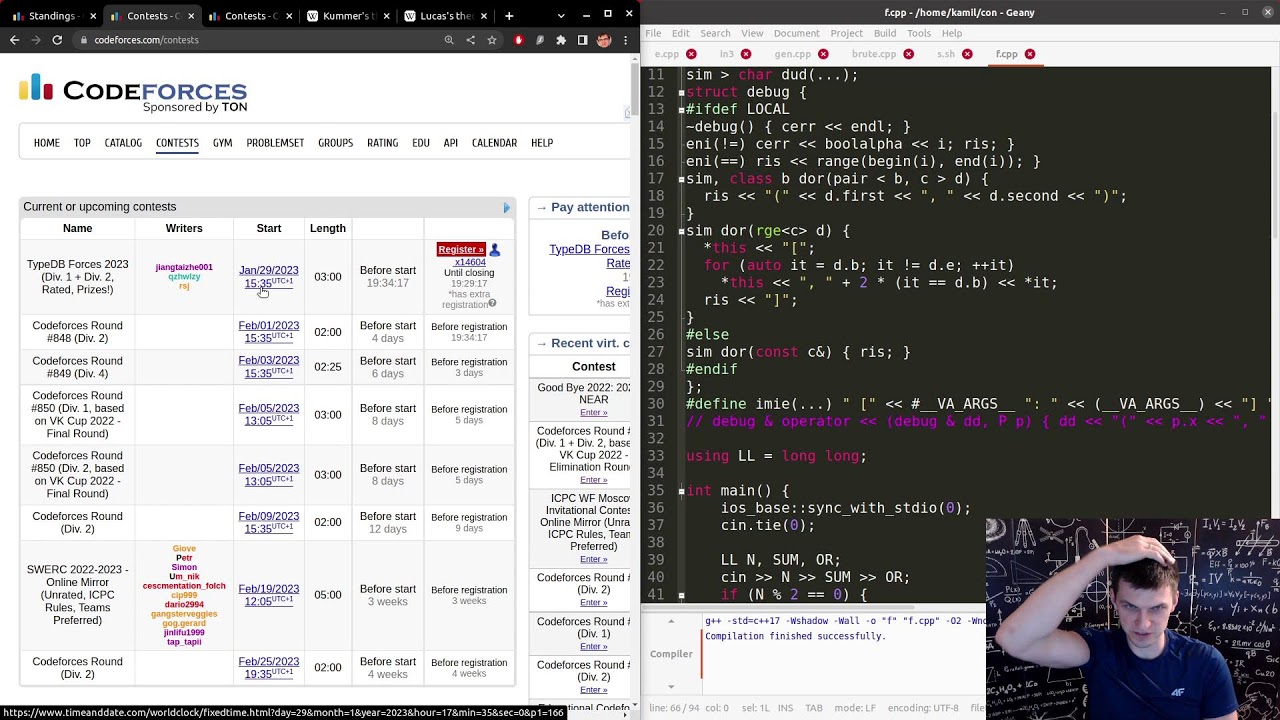Screen dimensions: 1280x720
Task: Open zoom magnifier icon in address bar
Action: [x=449, y=40]
